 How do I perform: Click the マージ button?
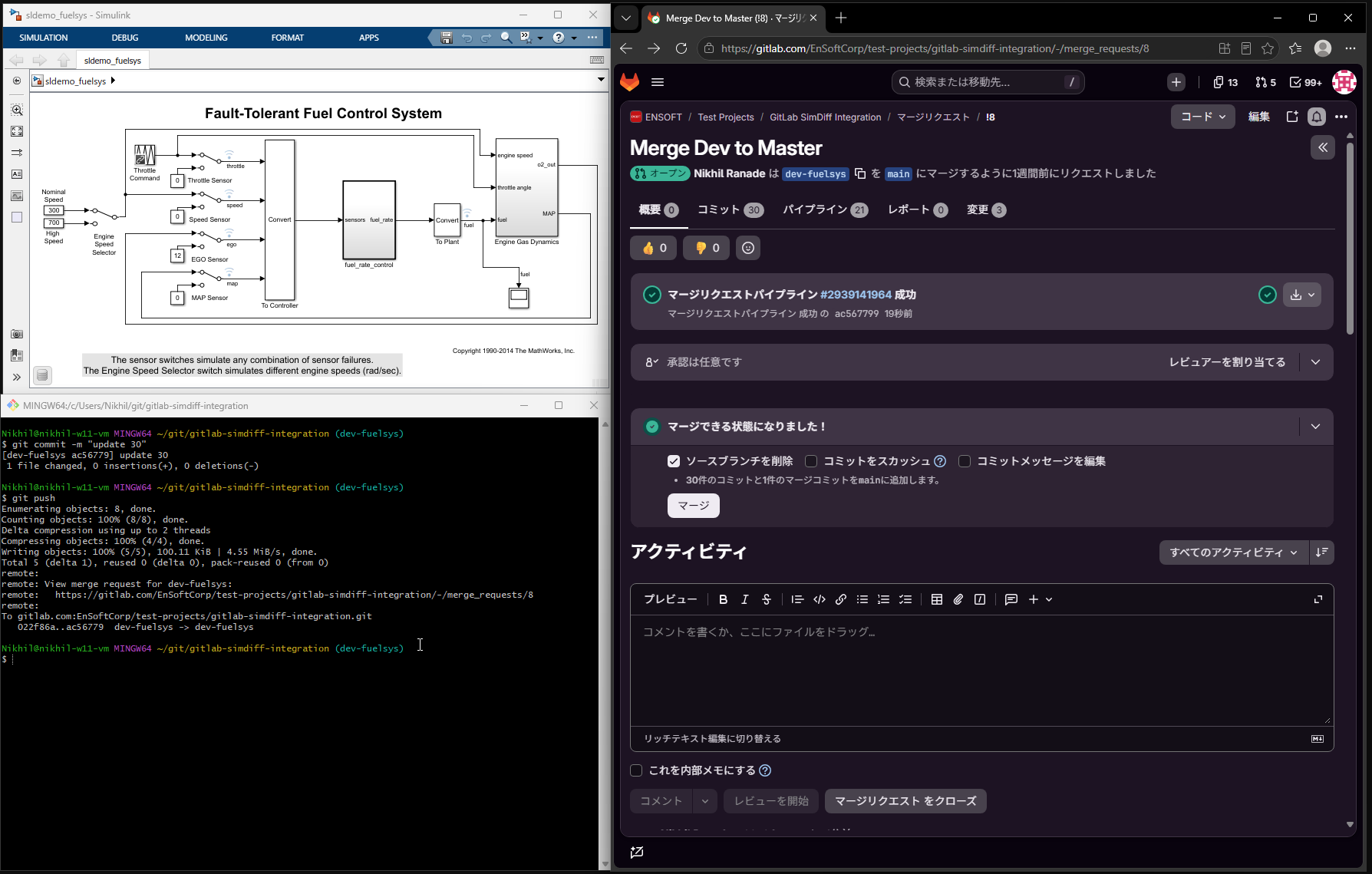click(x=694, y=506)
